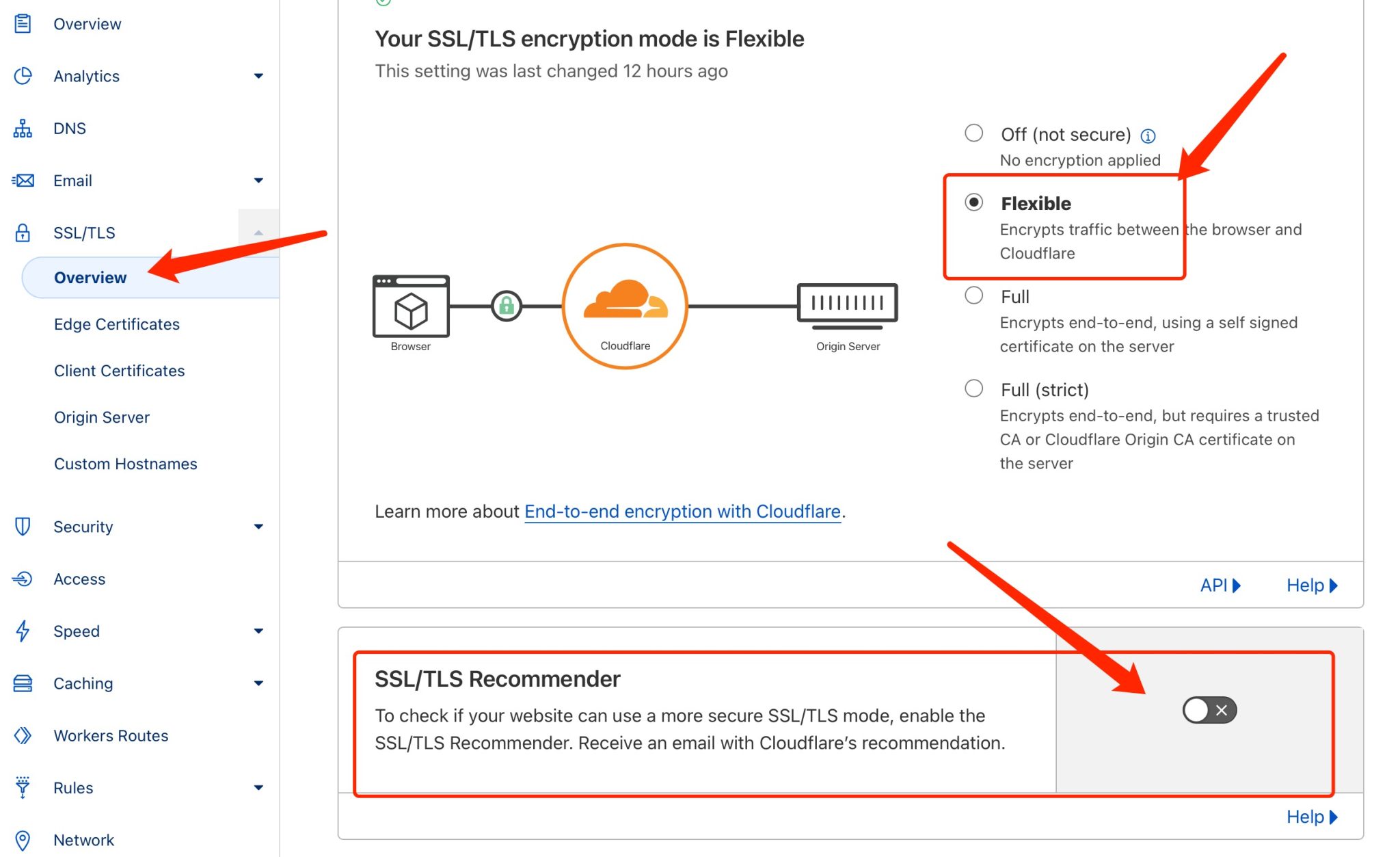Collapse the SSL/TLS sidebar section
This screenshot has width=1400, height=857.
[258, 233]
